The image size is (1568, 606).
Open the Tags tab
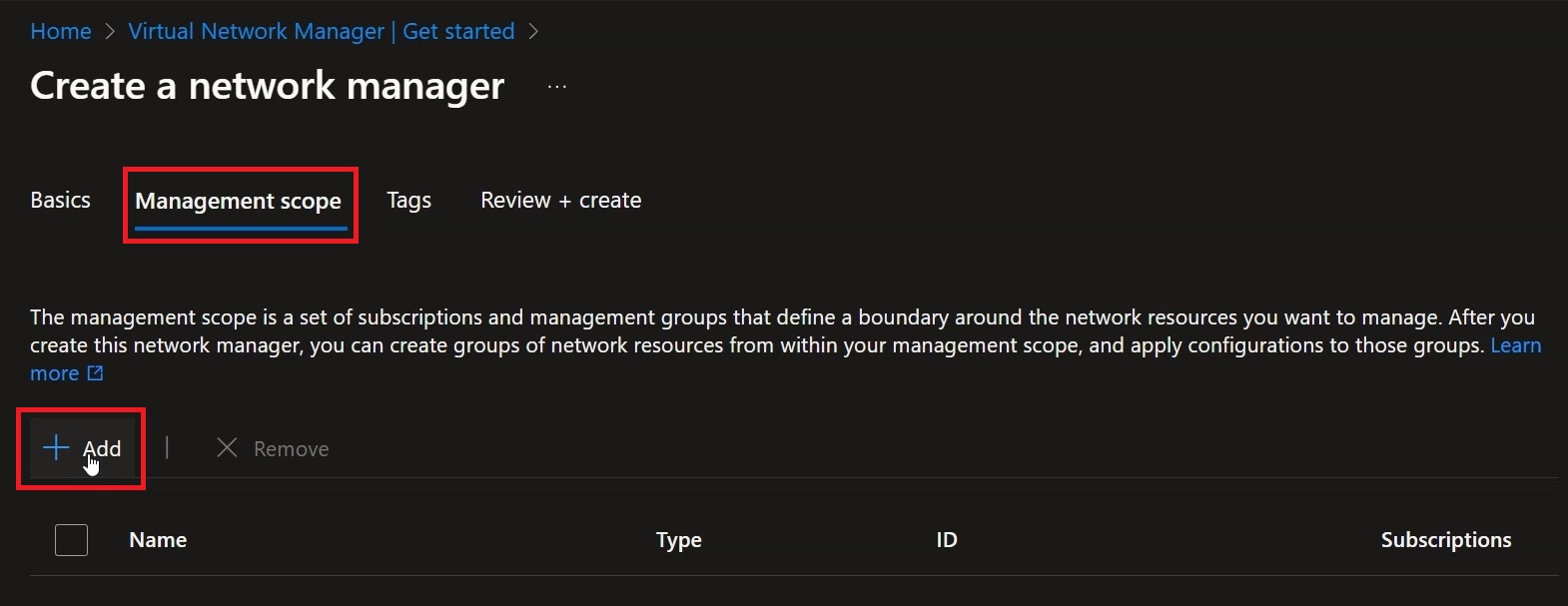coord(409,201)
